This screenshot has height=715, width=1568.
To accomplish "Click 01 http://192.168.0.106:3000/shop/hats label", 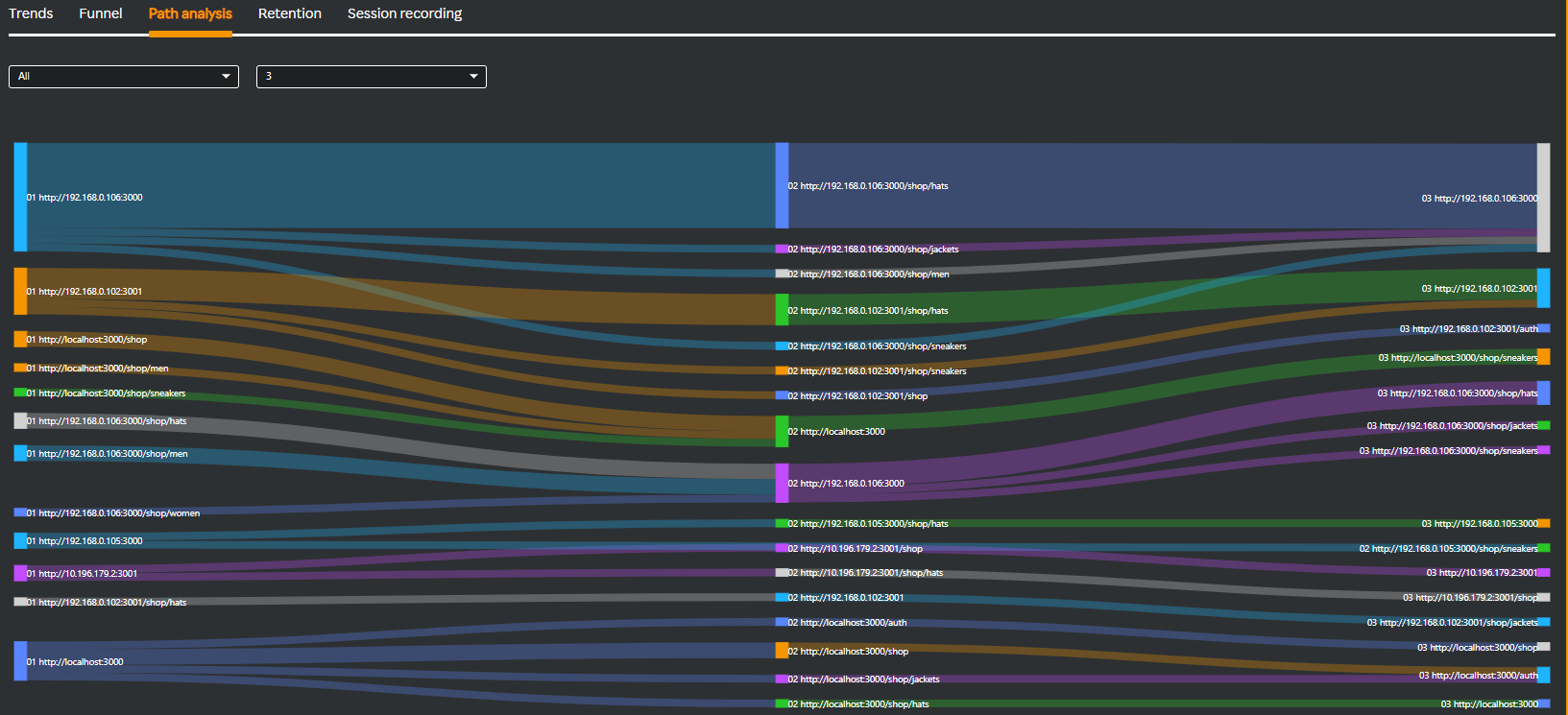I will (107, 421).
